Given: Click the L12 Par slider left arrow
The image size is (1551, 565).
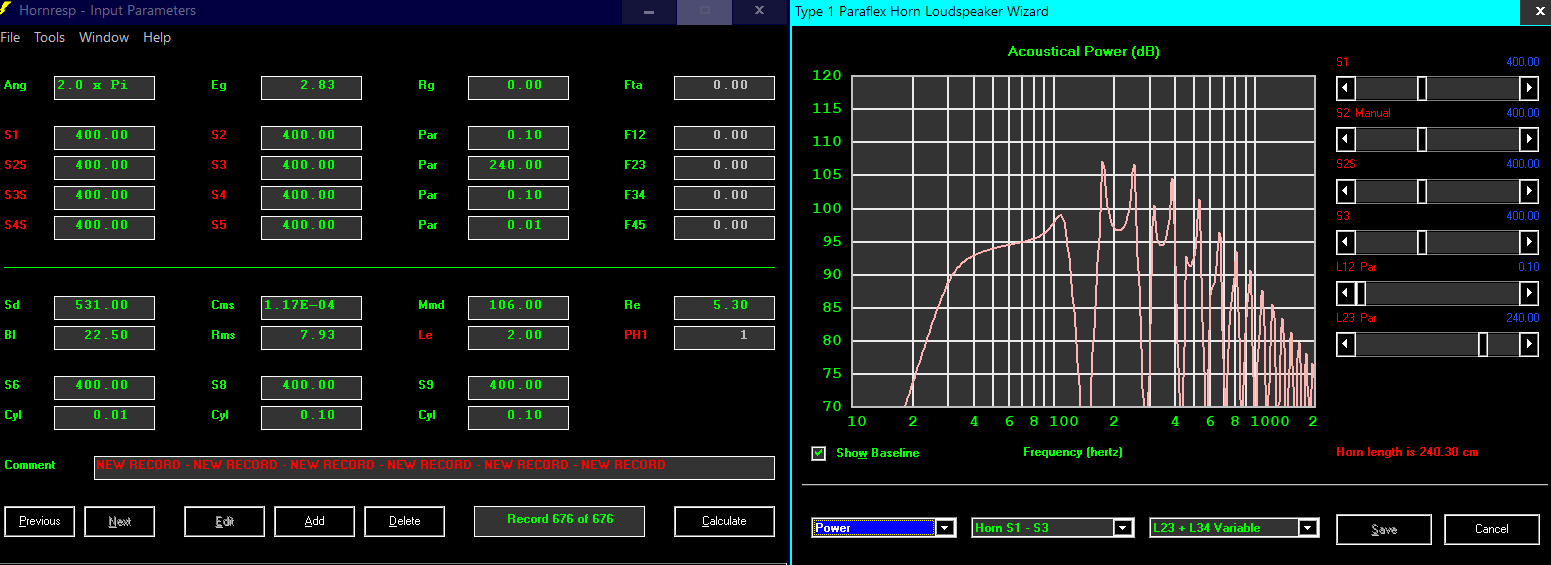Looking at the screenshot, I should 1347,293.
